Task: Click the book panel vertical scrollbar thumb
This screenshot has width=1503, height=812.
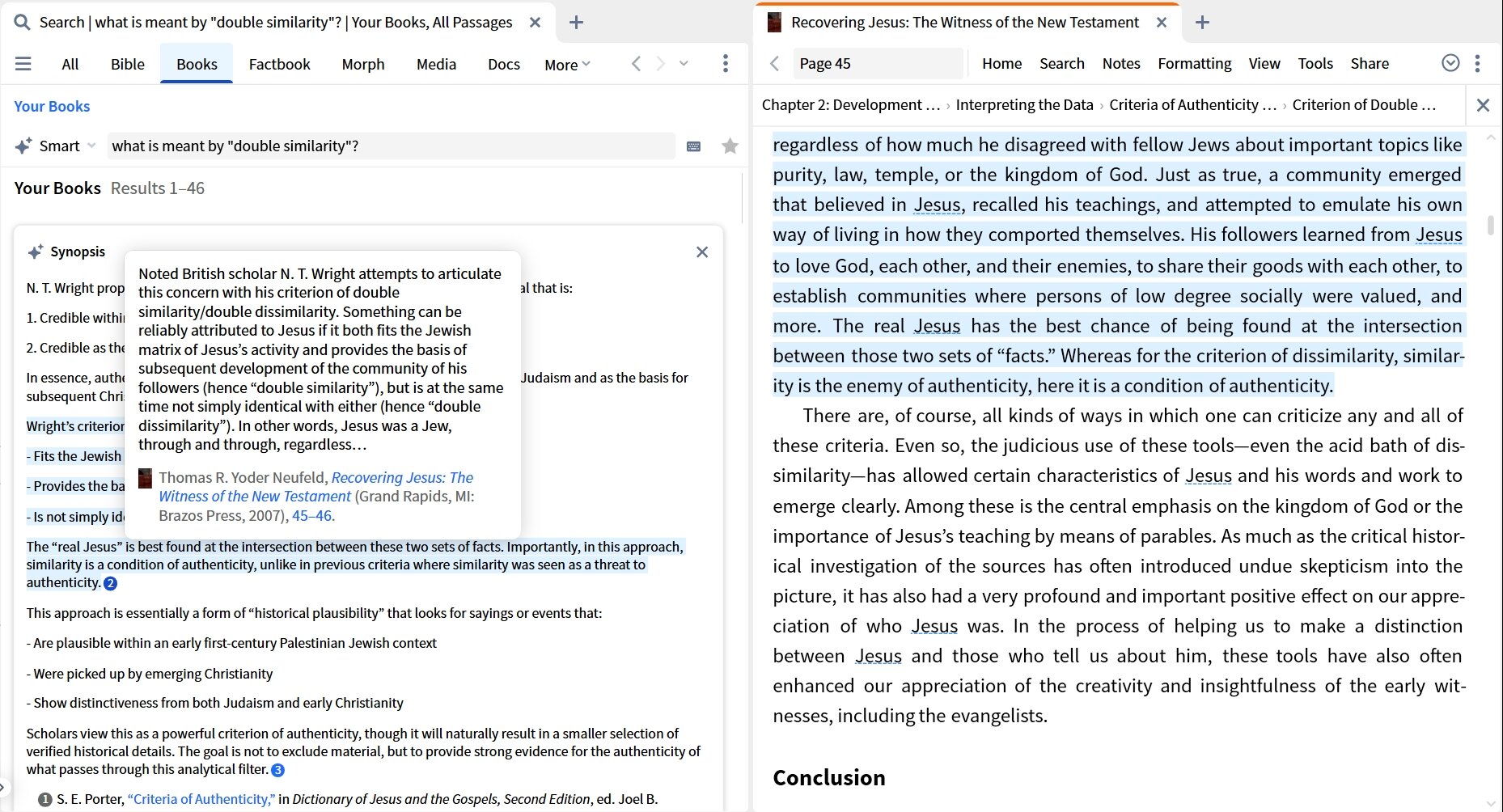Action: click(1491, 225)
